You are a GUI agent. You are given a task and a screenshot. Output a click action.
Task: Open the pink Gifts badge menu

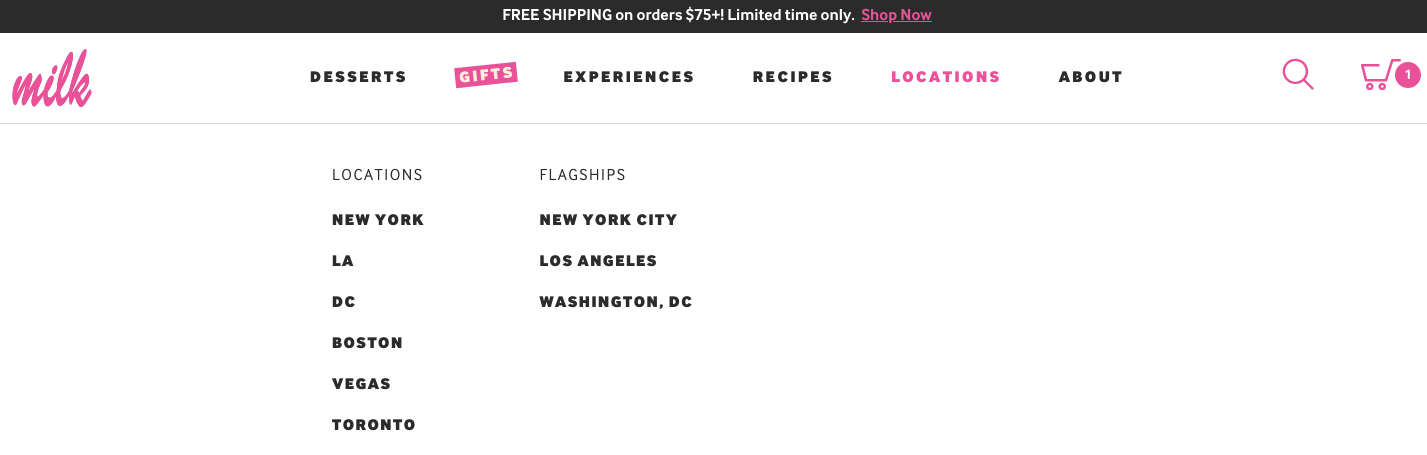(486, 75)
